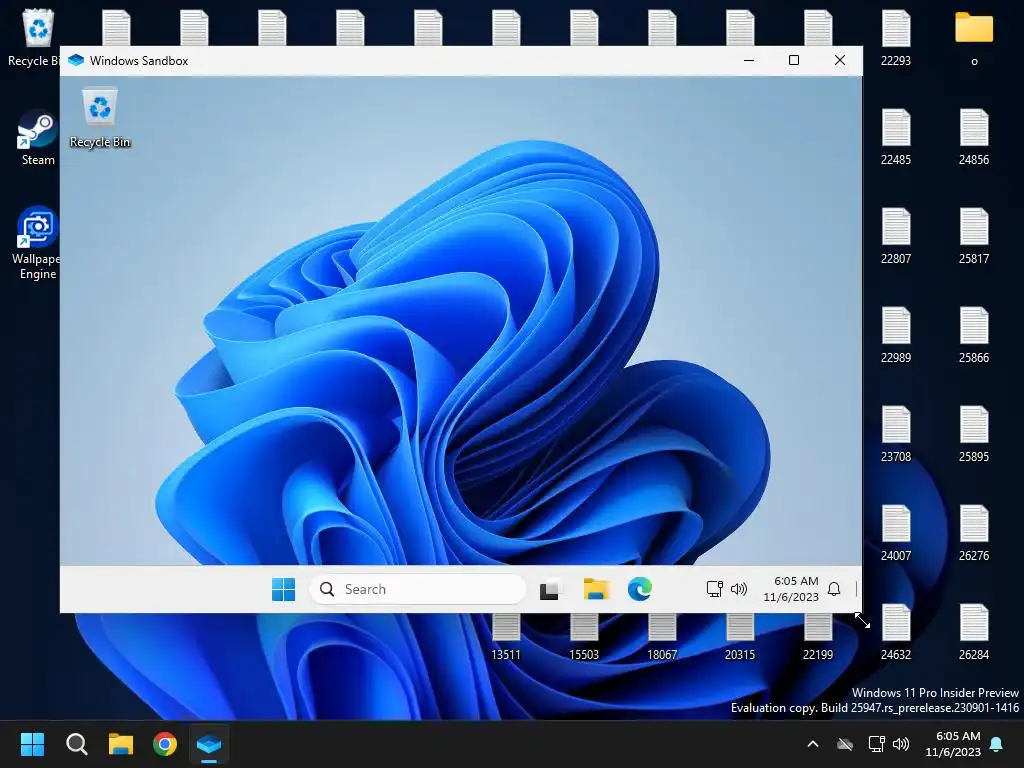Open File Explorer in the Sandbox taskbar
This screenshot has width=1024, height=768.
point(596,589)
